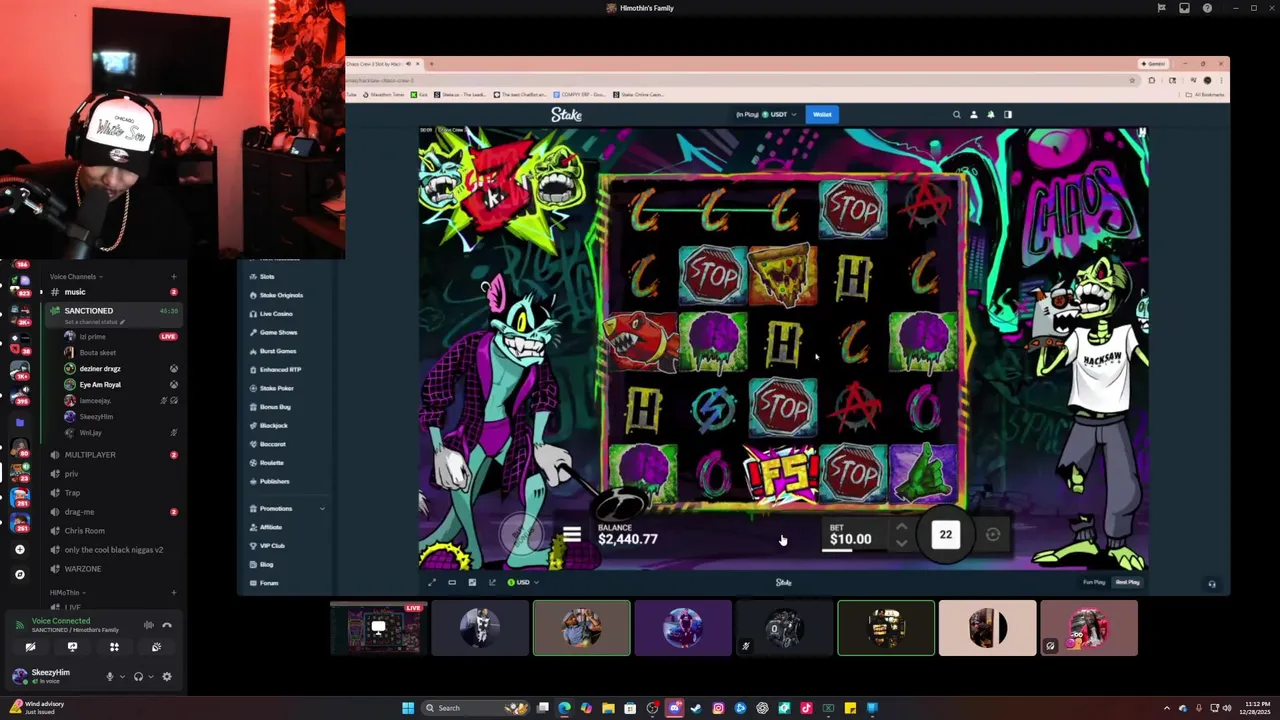1280x720 pixels.
Task: Open the music channel in Discord
Action: (x=112, y=292)
